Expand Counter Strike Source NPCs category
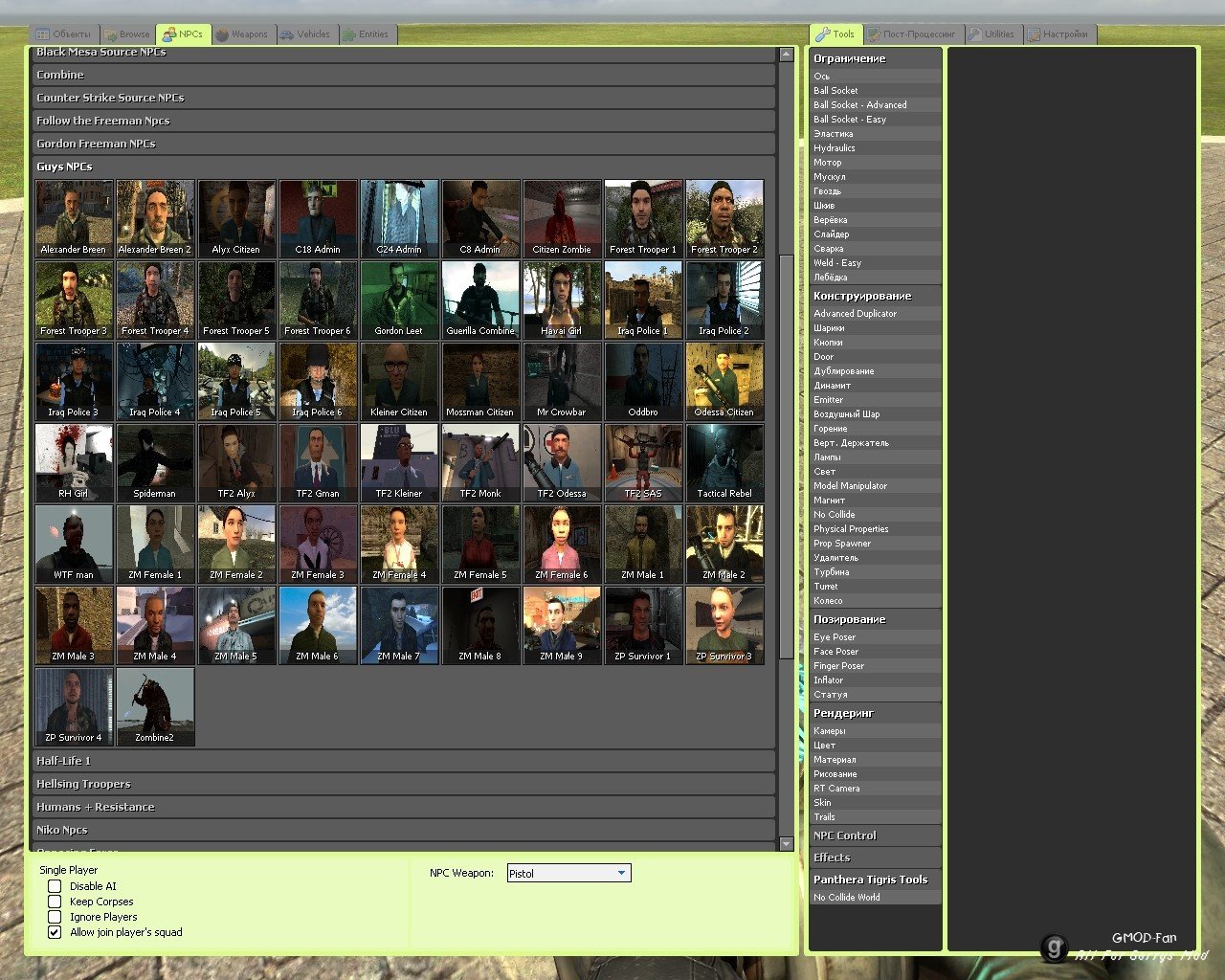The height and width of the screenshot is (980, 1225). point(404,98)
